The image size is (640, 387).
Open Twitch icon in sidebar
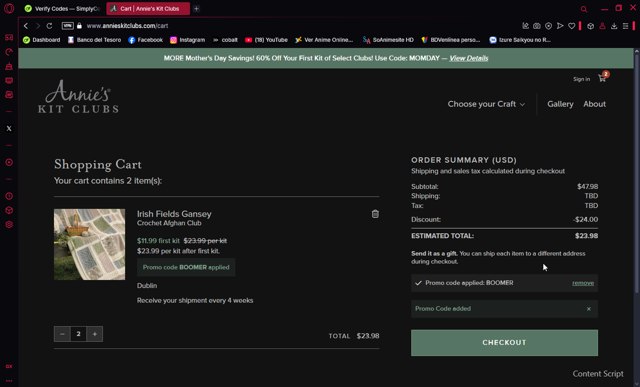click(x=9, y=80)
